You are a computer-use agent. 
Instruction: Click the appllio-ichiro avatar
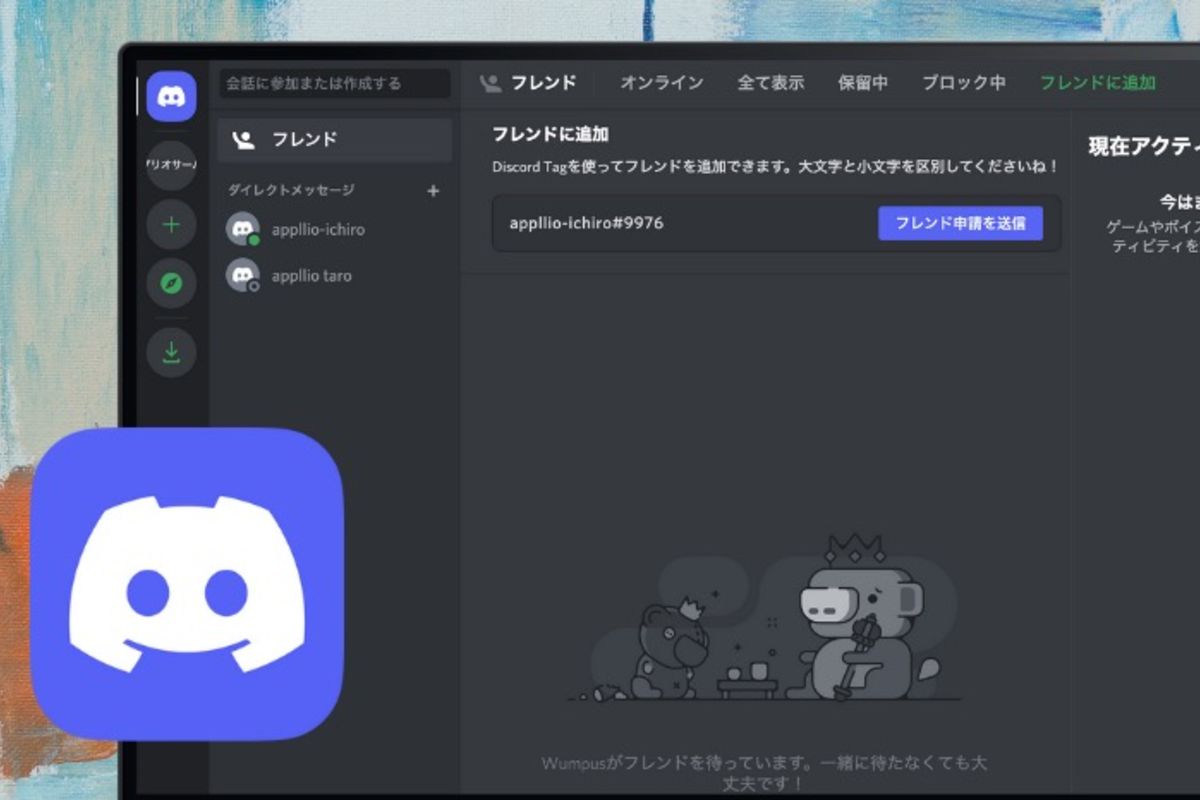point(242,229)
